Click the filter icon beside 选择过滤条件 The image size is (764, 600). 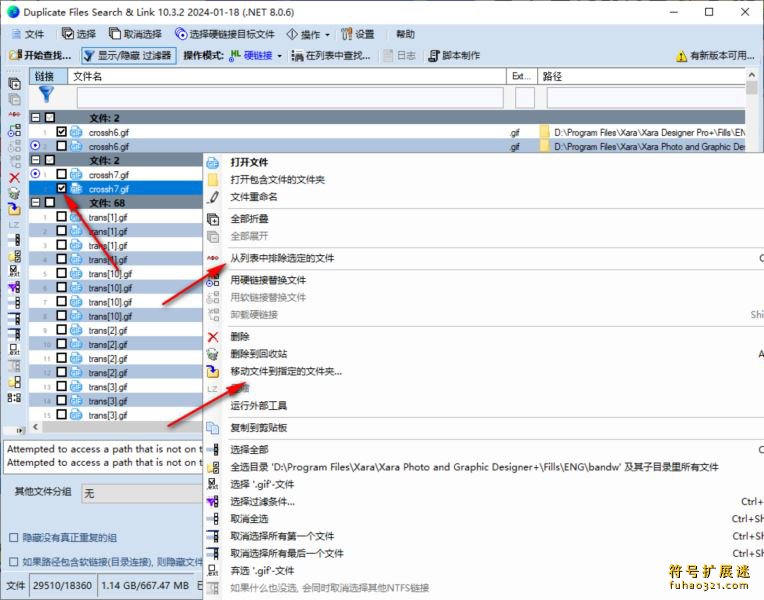pyautogui.click(x=213, y=502)
